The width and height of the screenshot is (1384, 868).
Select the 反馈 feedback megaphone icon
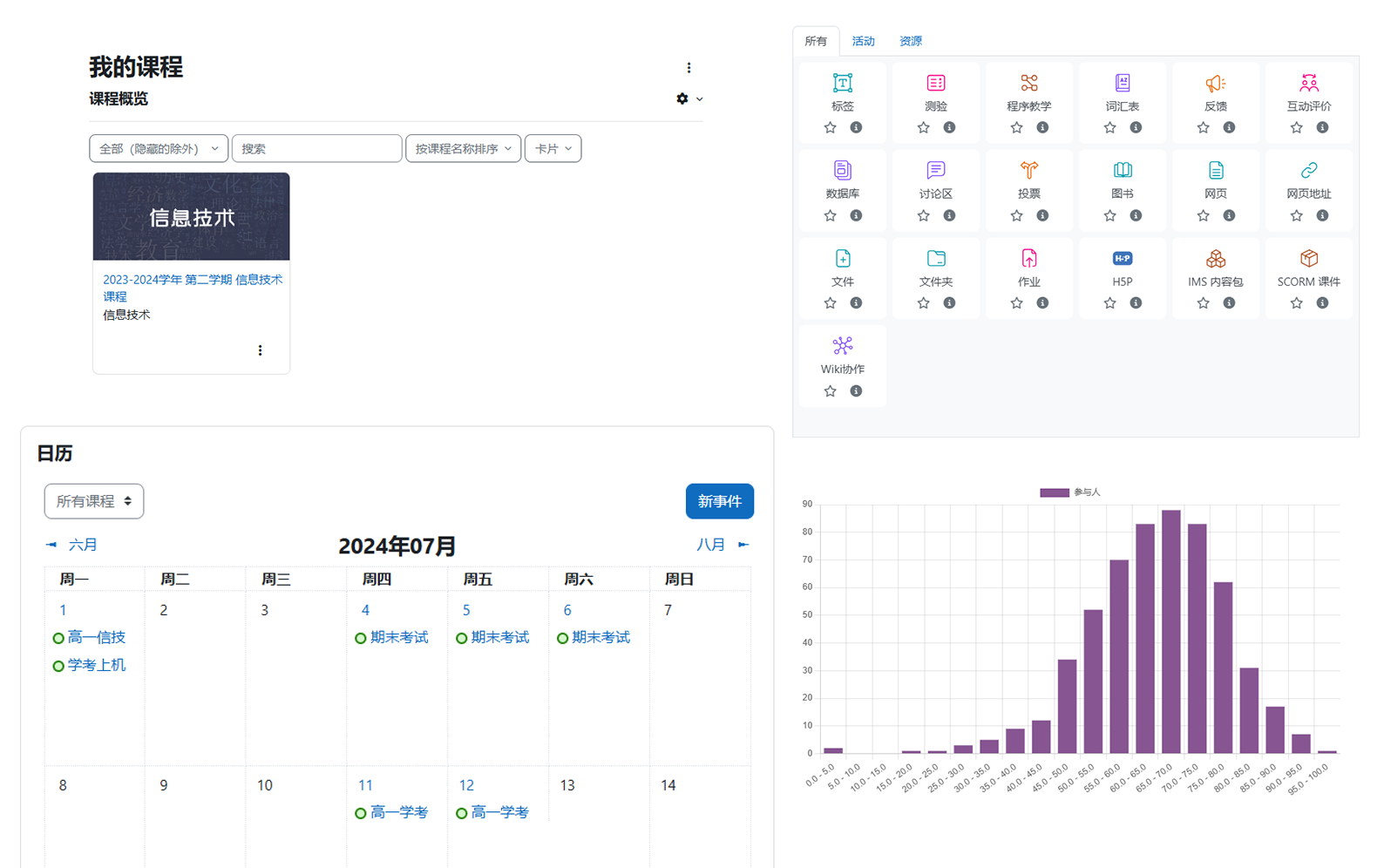(1215, 83)
